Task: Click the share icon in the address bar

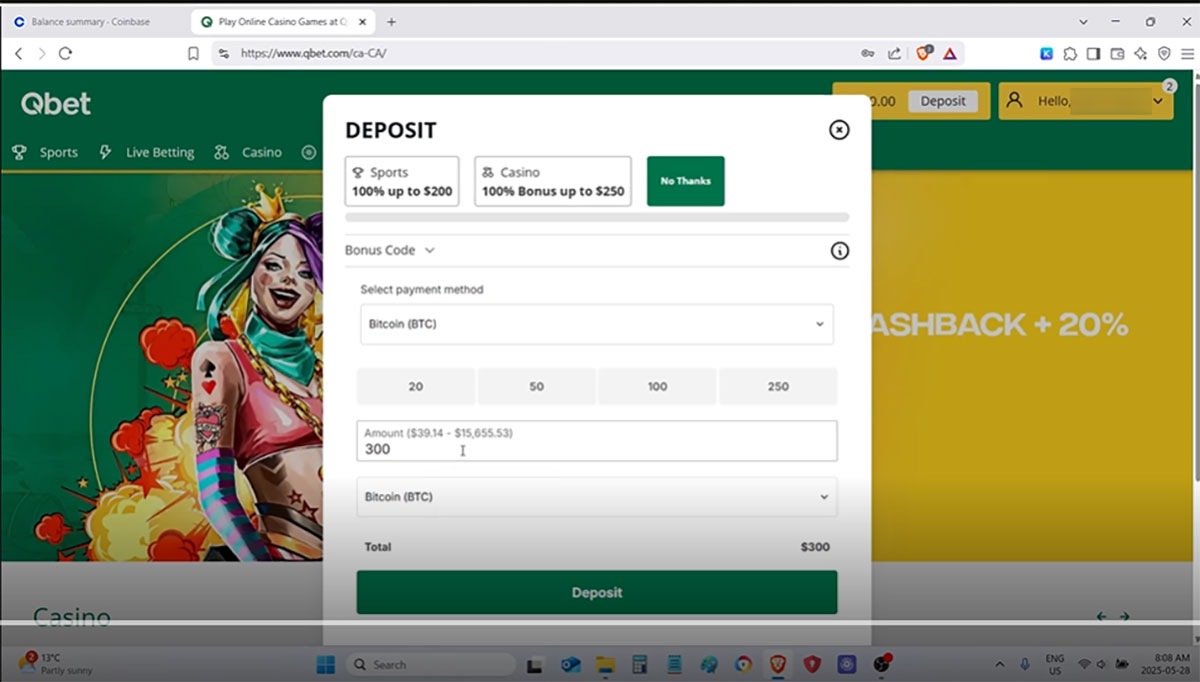Action: tap(894, 53)
